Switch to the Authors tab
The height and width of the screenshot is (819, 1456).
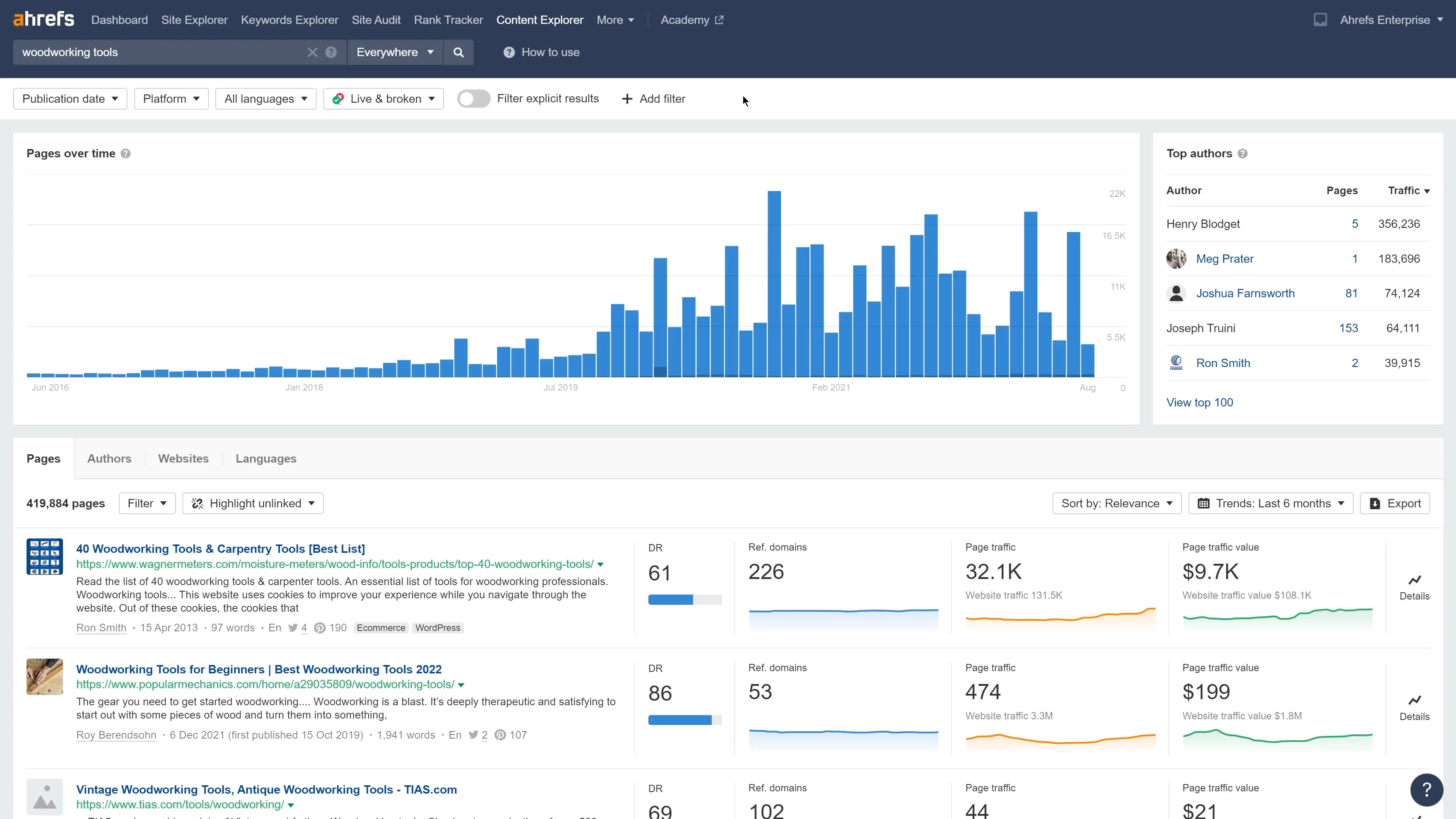(x=109, y=459)
